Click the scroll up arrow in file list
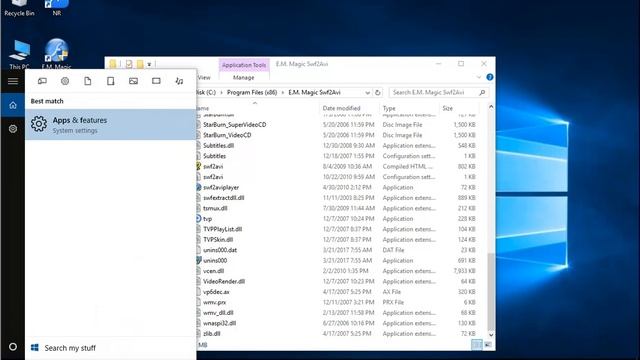 click(x=491, y=107)
